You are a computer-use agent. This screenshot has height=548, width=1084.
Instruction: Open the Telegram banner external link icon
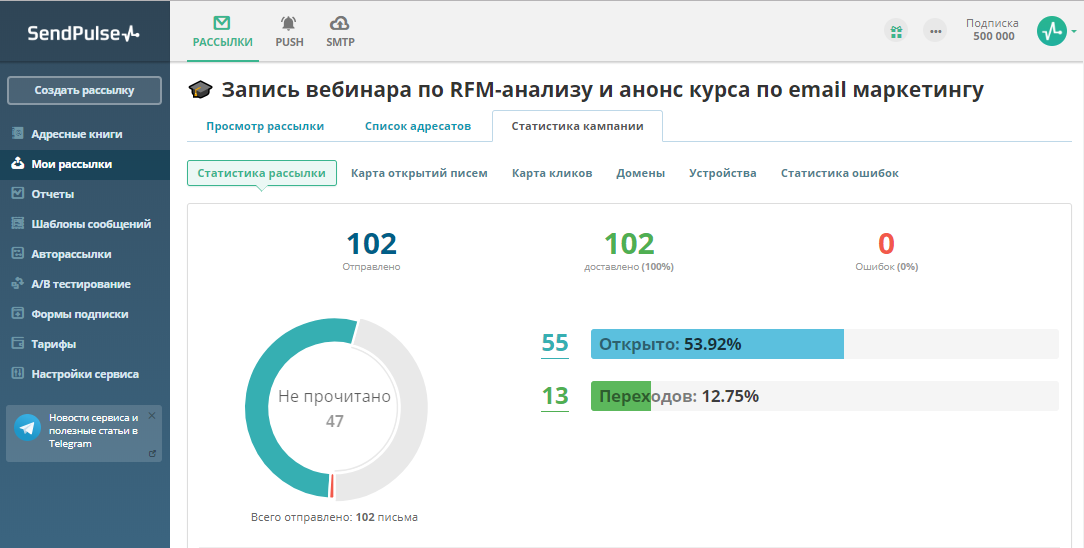click(x=152, y=453)
